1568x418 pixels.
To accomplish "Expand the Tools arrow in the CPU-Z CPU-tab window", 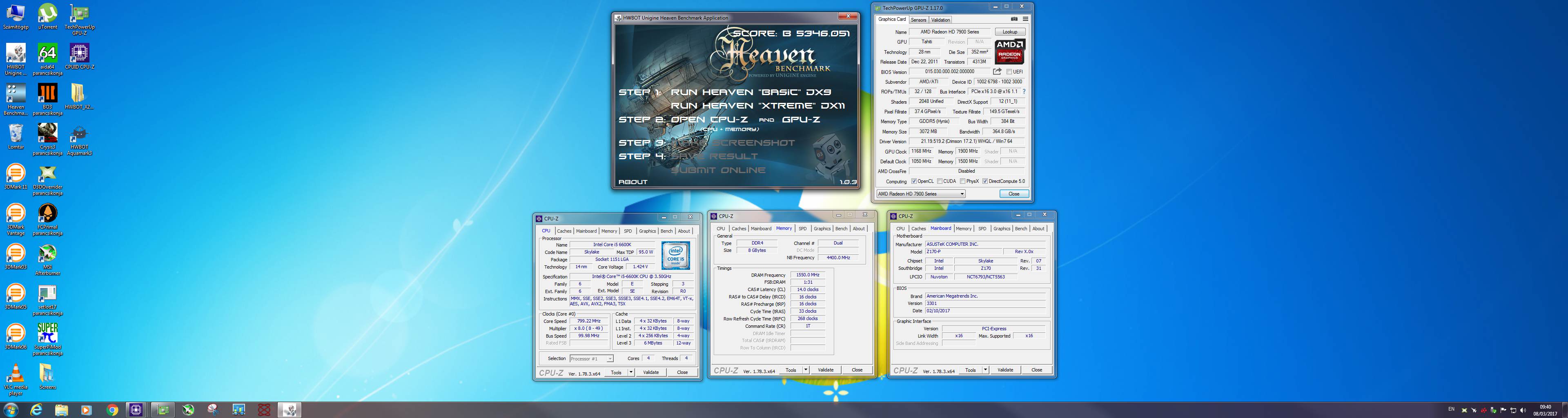I will tap(631, 372).
